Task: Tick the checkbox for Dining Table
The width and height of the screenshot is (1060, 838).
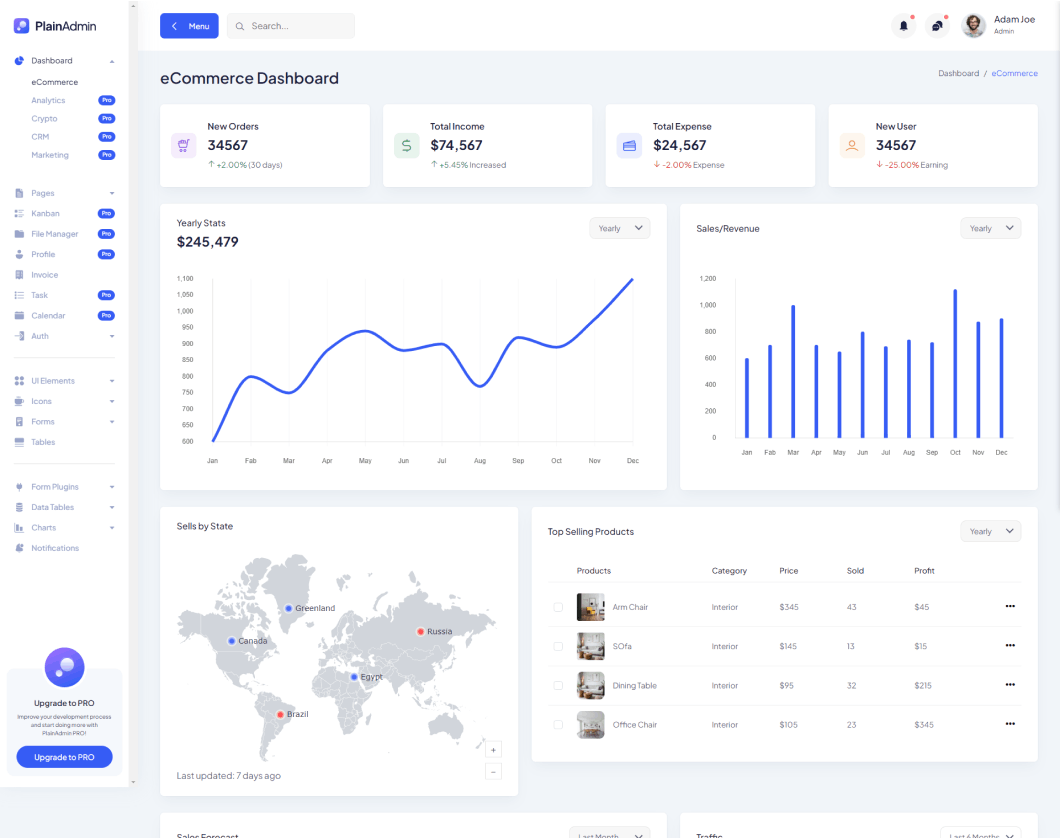Action: tap(558, 686)
